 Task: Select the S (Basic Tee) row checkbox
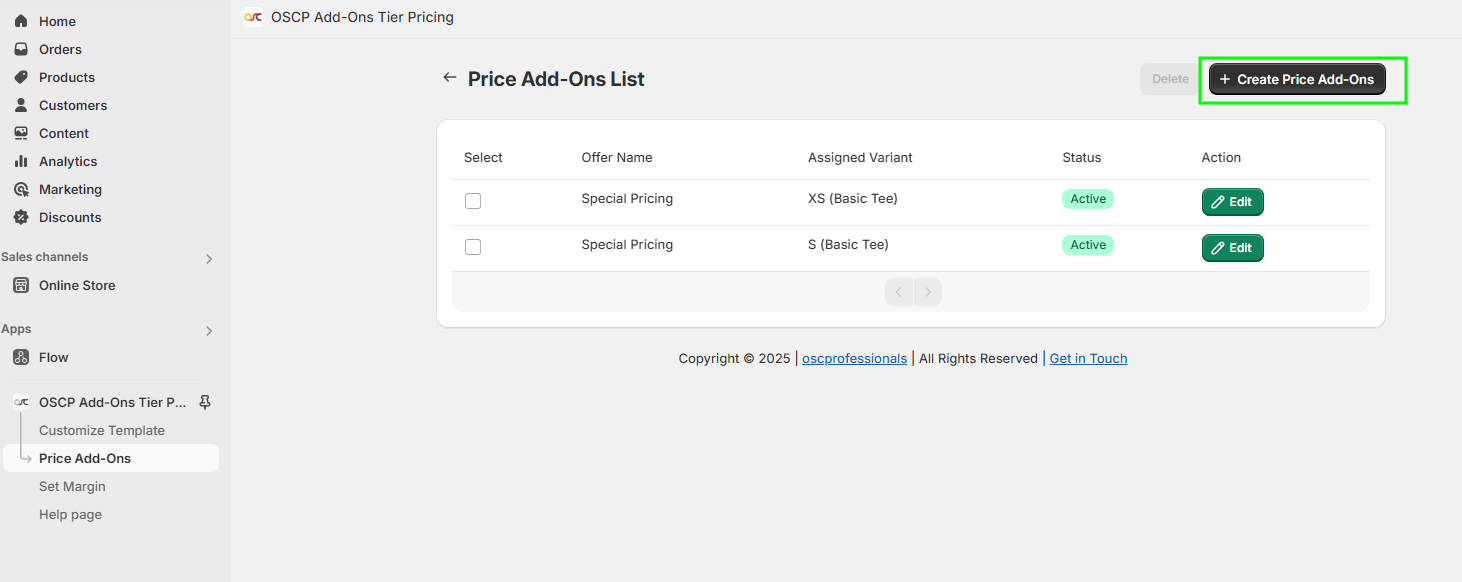tap(473, 247)
